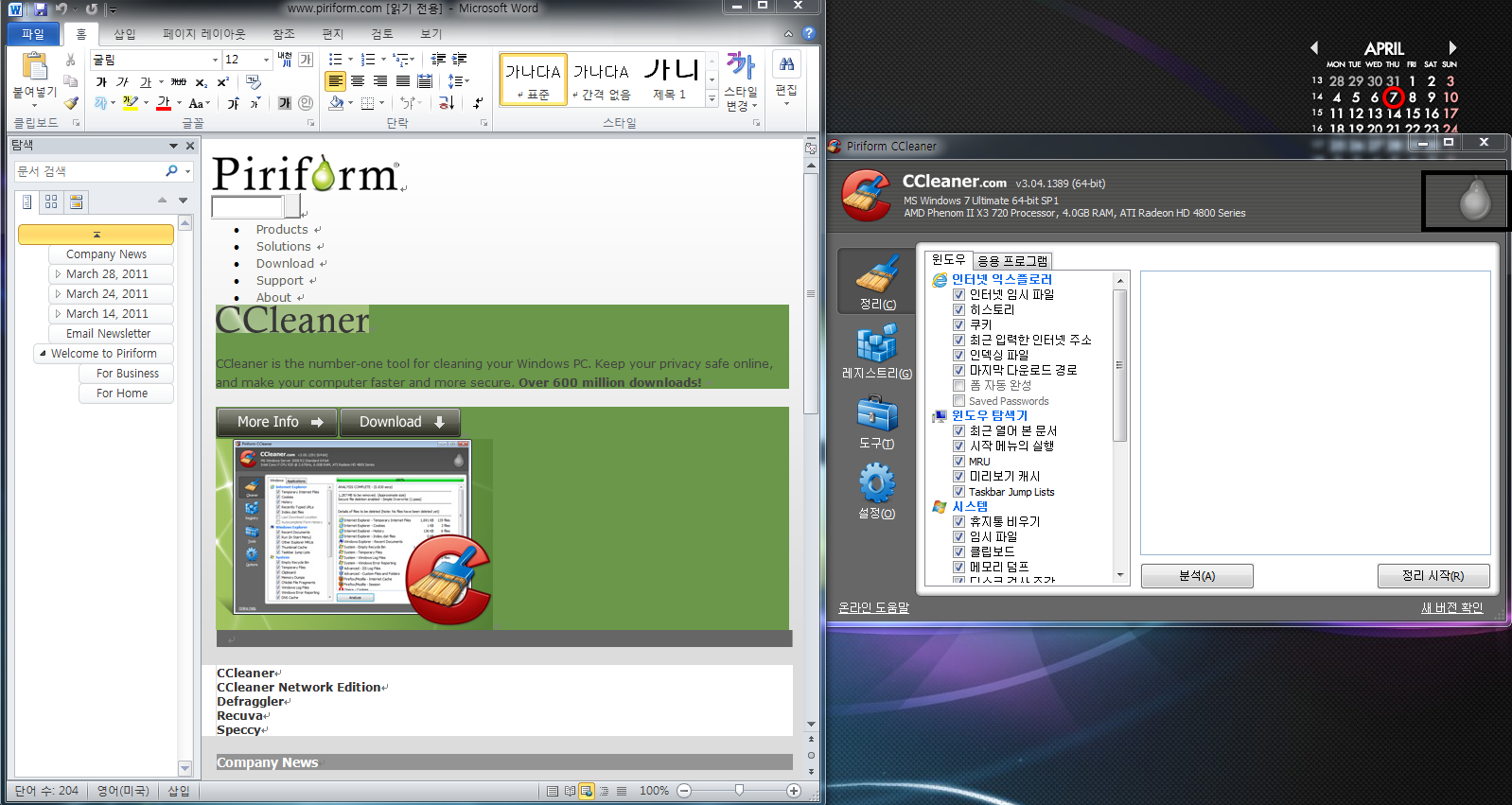Apply superscript x² formatting
The image size is (1512, 805).
(222, 82)
